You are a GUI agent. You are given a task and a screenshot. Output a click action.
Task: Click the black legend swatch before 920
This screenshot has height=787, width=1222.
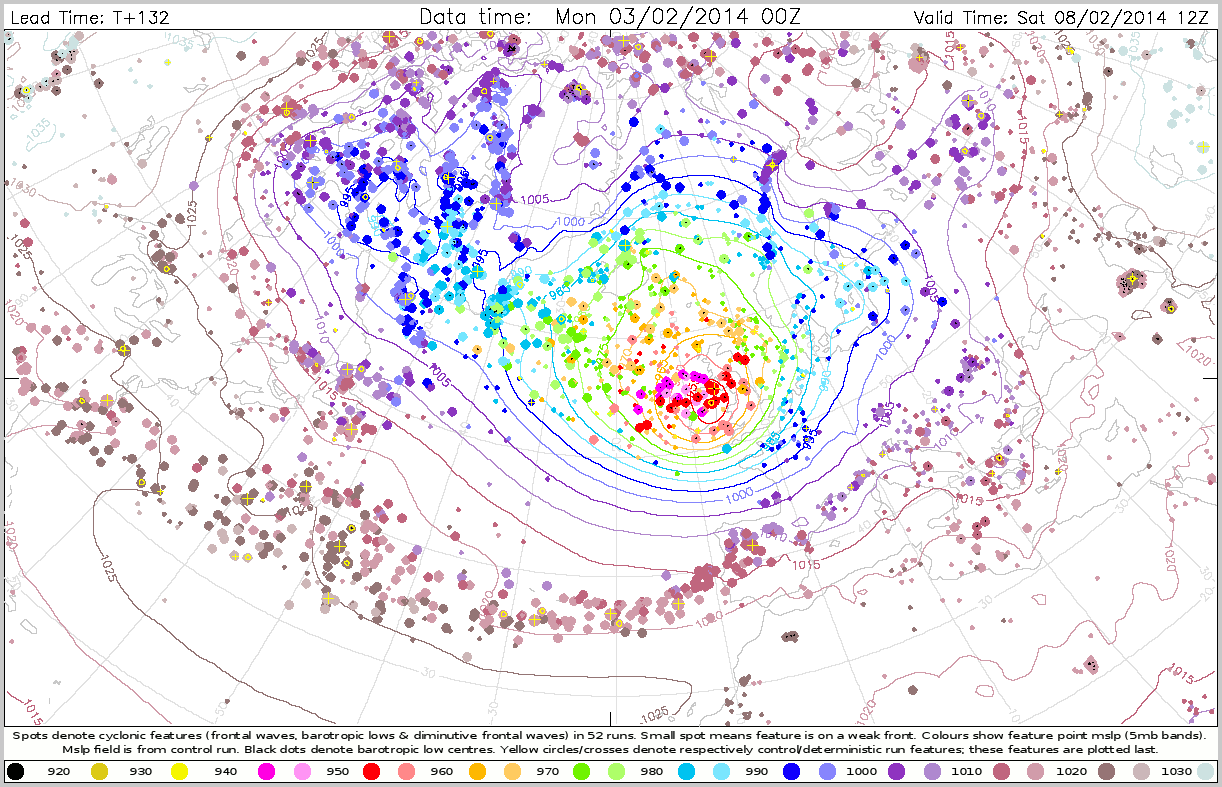click(16, 771)
